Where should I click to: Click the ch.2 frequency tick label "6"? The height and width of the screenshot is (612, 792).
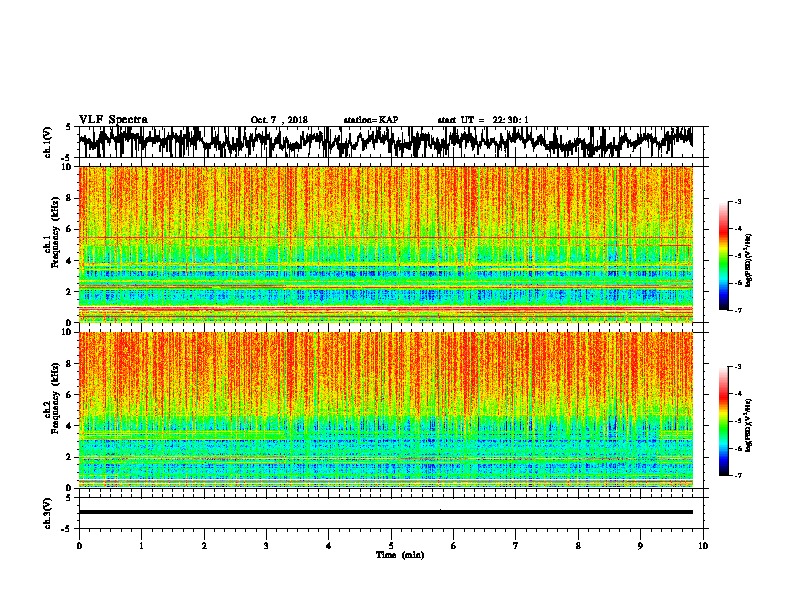click(x=69, y=395)
